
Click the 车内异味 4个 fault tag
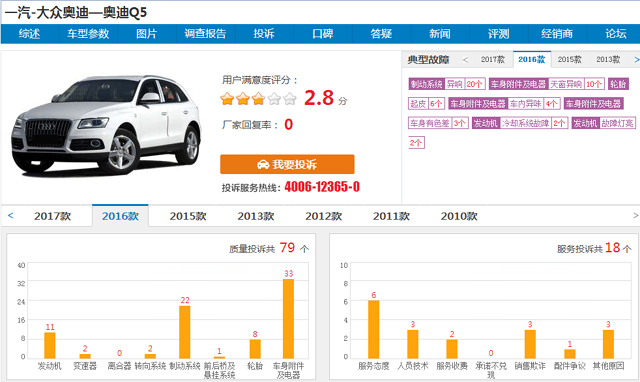coord(504,104)
